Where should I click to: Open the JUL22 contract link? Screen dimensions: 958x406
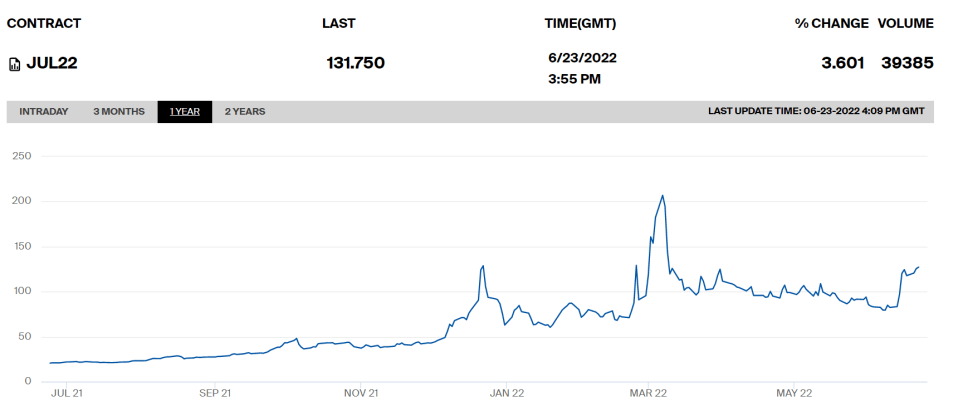click(52, 63)
